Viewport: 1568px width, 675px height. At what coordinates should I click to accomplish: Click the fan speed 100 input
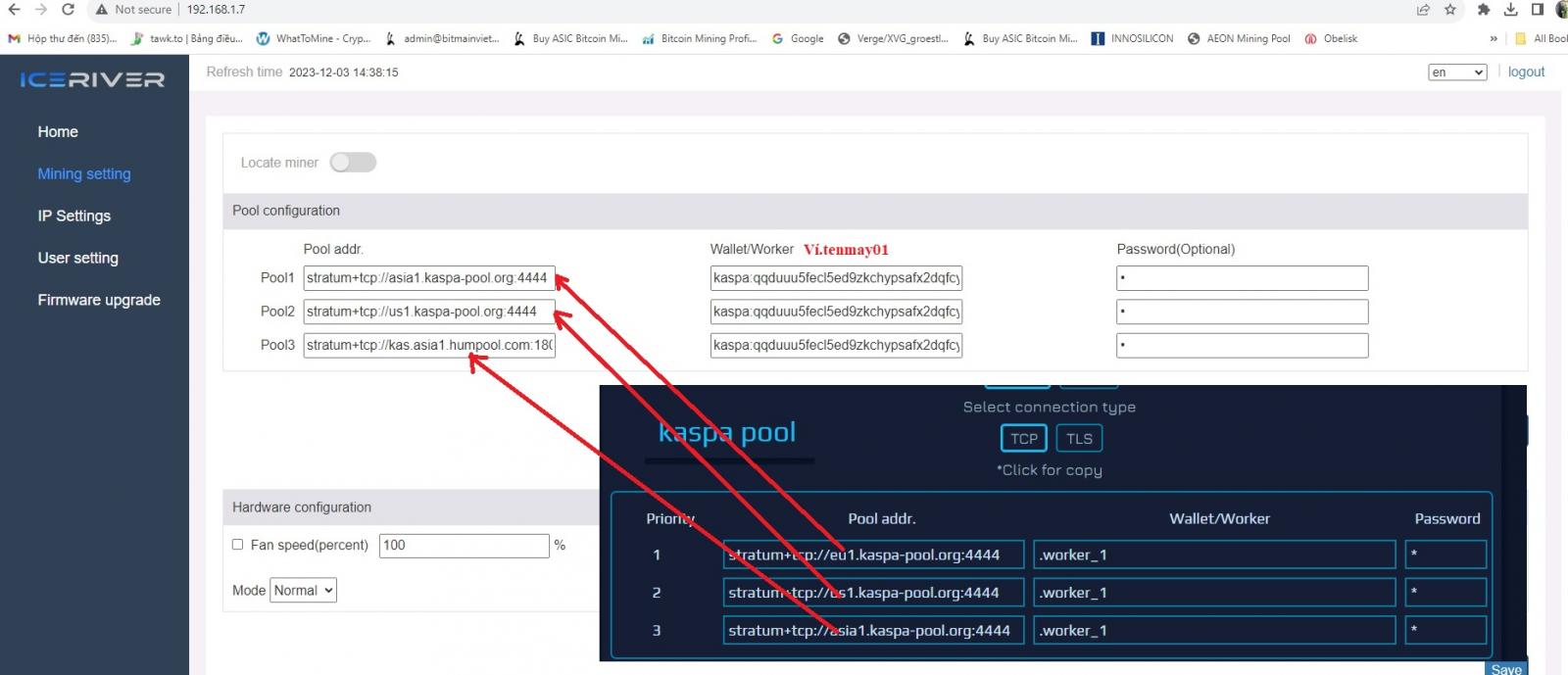[x=465, y=546]
